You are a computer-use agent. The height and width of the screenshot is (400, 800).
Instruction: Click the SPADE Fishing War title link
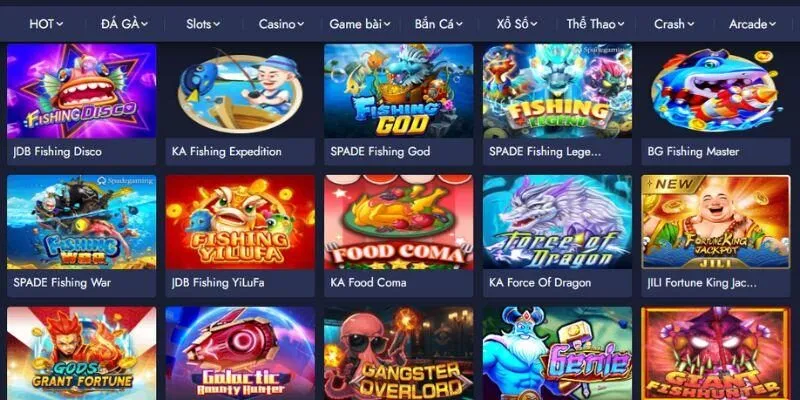[x=62, y=283]
